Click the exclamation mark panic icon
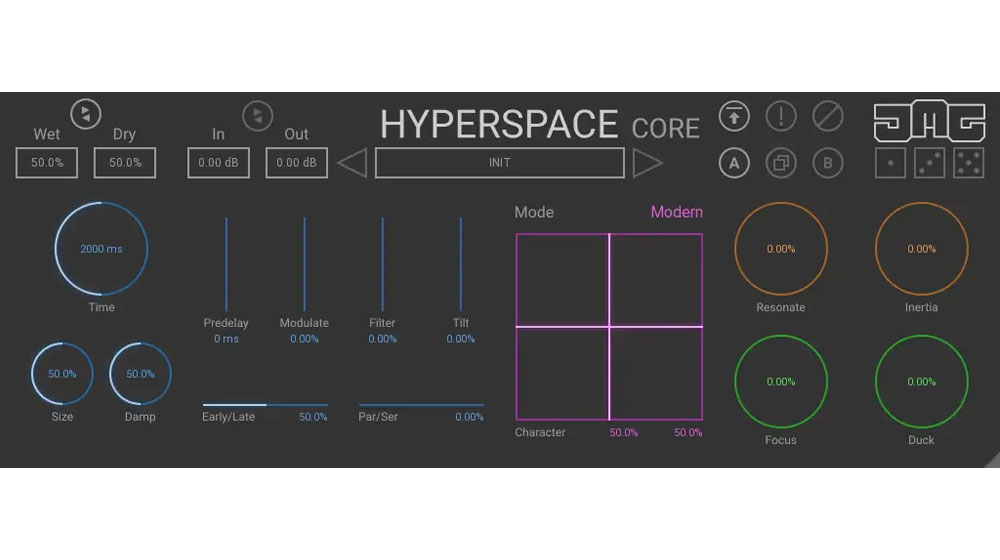Screen dimensions: 1000x560 point(781,116)
